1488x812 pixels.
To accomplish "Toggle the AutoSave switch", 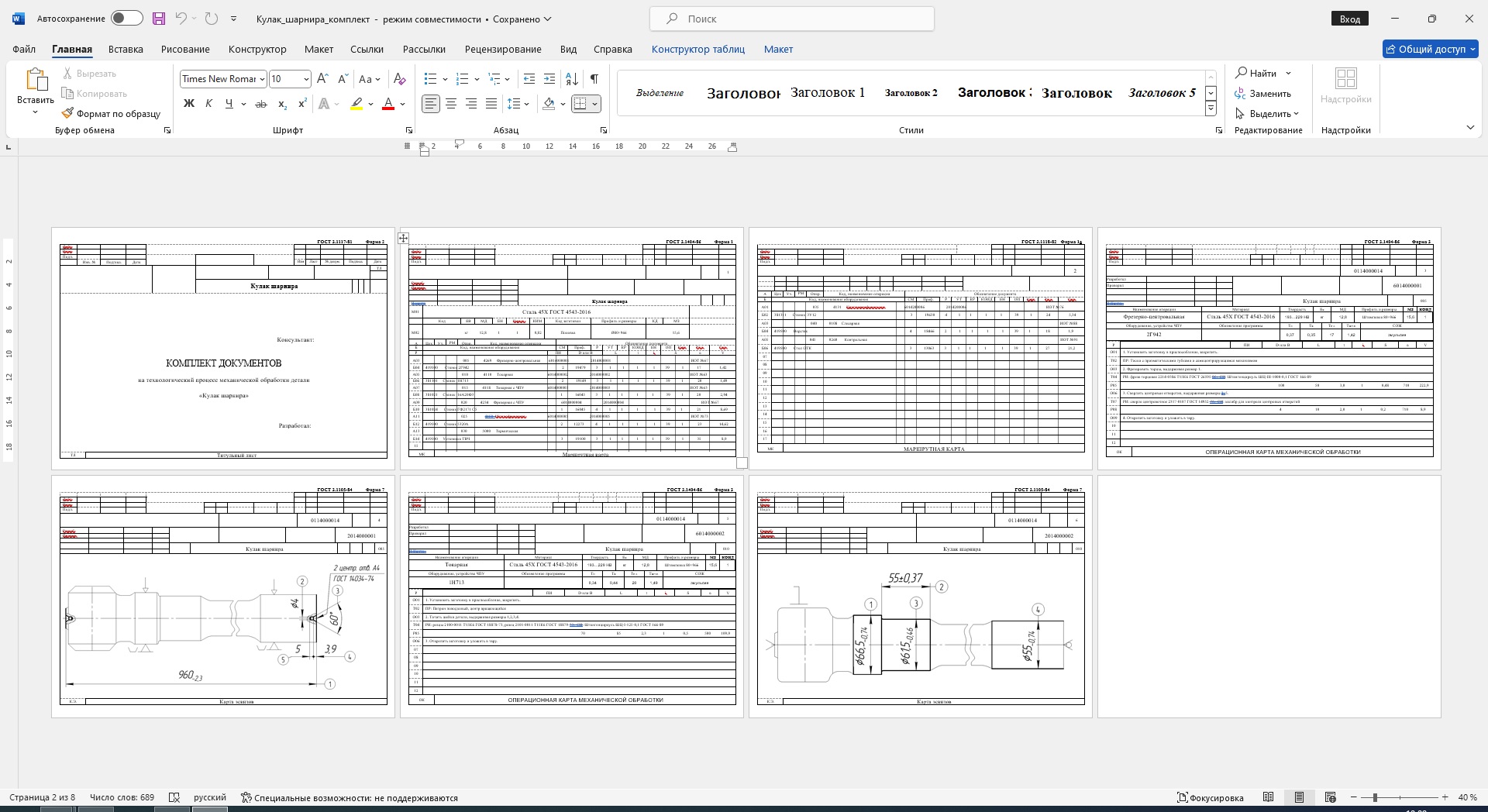I will pyautogui.click(x=126, y=19).
